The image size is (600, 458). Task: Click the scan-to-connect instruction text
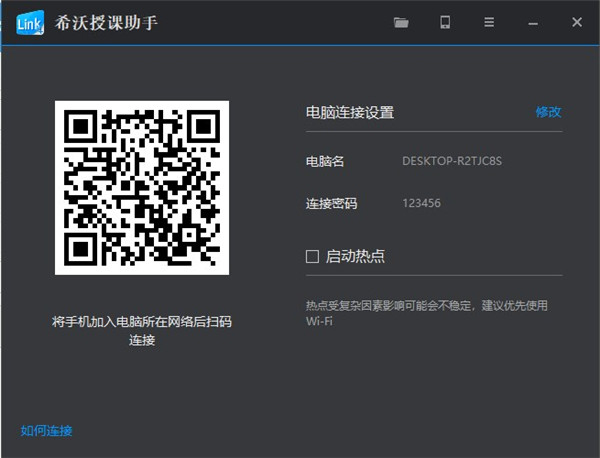pos(142,331)
